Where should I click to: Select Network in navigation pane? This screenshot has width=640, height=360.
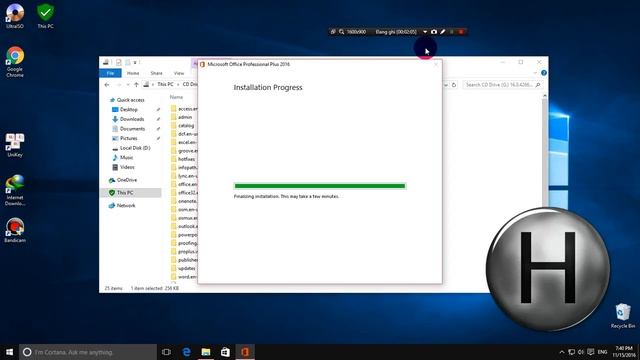[122, 205]
